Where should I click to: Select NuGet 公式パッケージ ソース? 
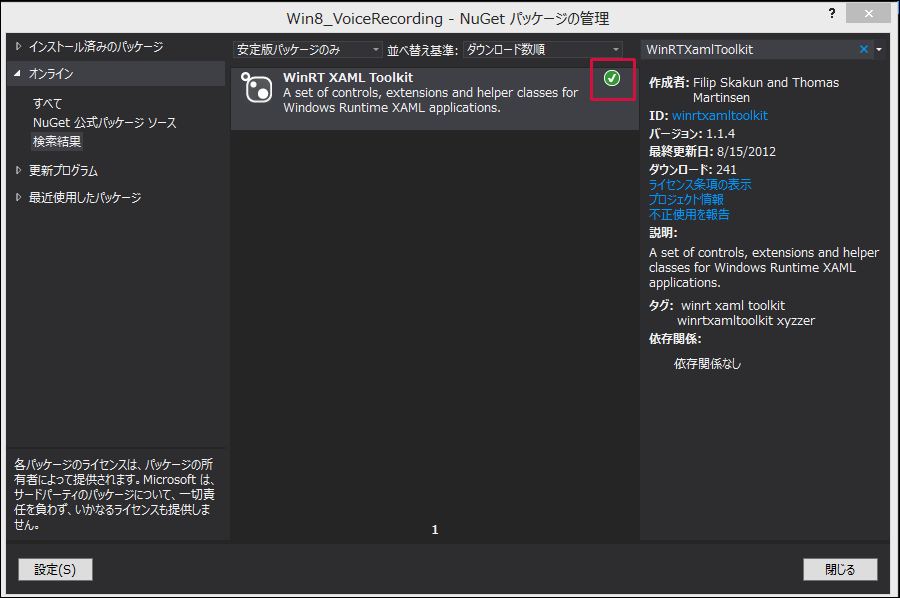coord(104,122)
